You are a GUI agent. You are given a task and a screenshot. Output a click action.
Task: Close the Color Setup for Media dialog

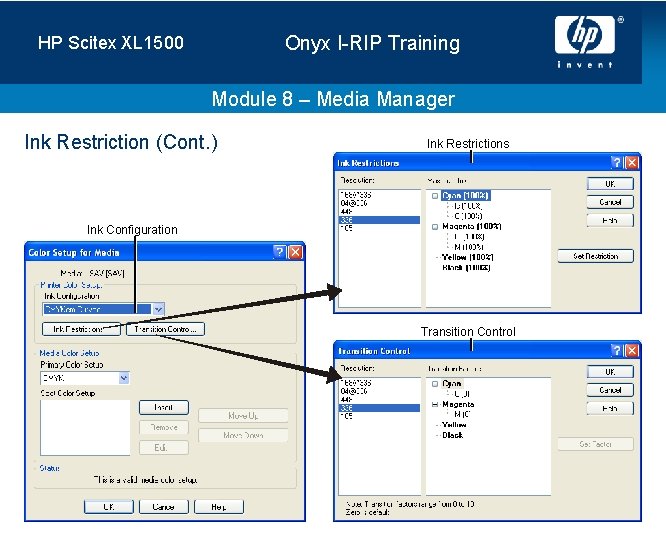(x=295, y=252)
